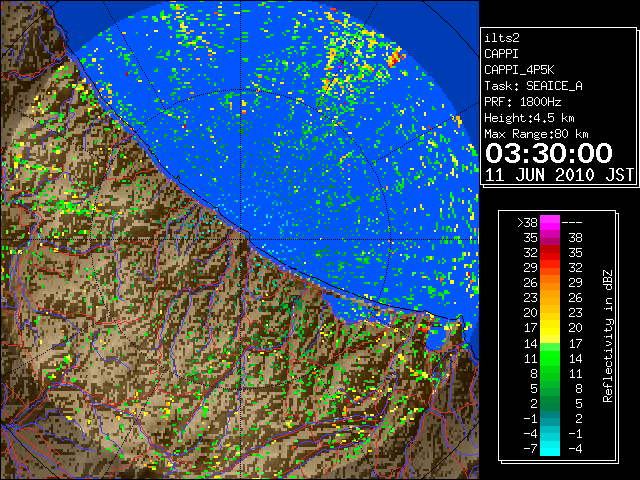This screenshot has height=480, width=640.
Task: Click the orange 26-29 dBZ legend swatch
Action: [x=550, y=282]
